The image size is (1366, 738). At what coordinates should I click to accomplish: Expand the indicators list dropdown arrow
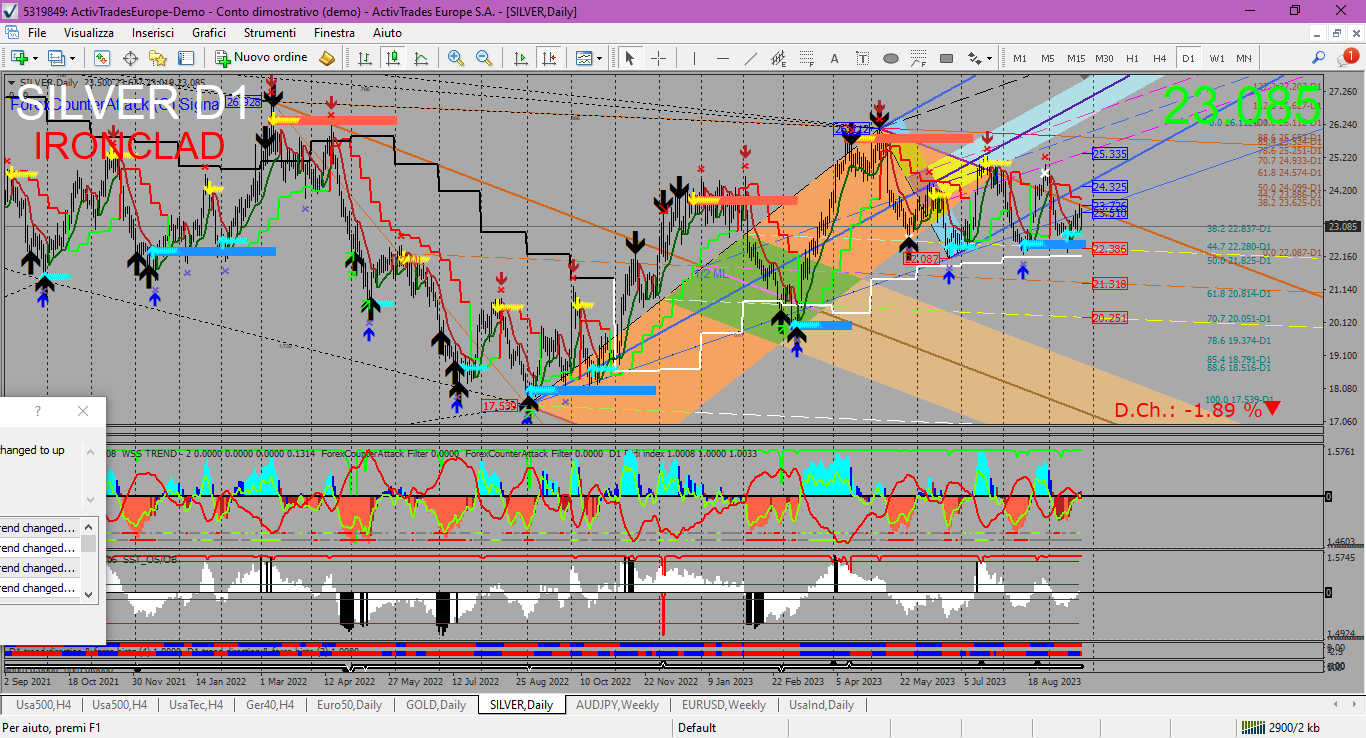tap(599, 58)
